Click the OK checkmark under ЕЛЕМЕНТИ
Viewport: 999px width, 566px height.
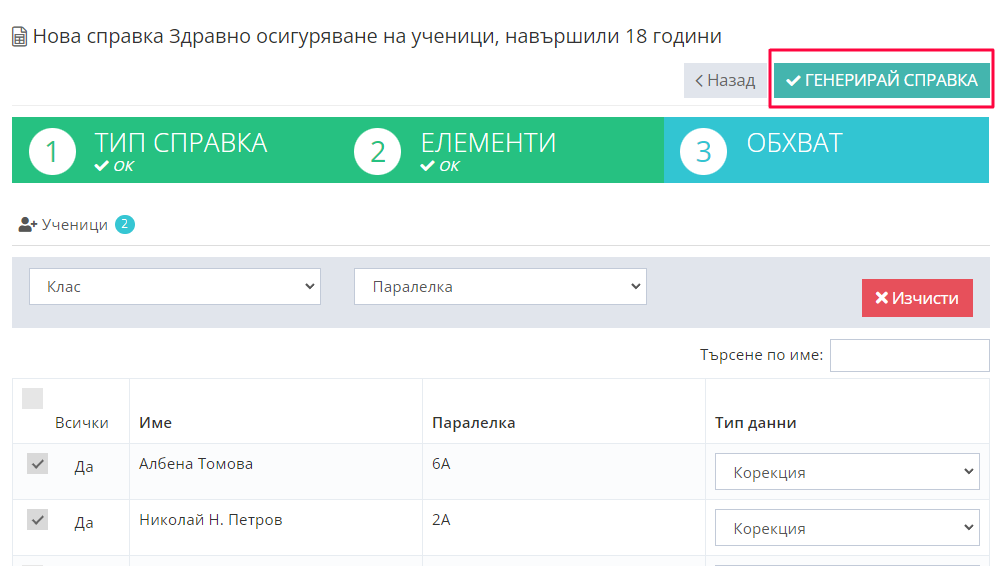427,166
